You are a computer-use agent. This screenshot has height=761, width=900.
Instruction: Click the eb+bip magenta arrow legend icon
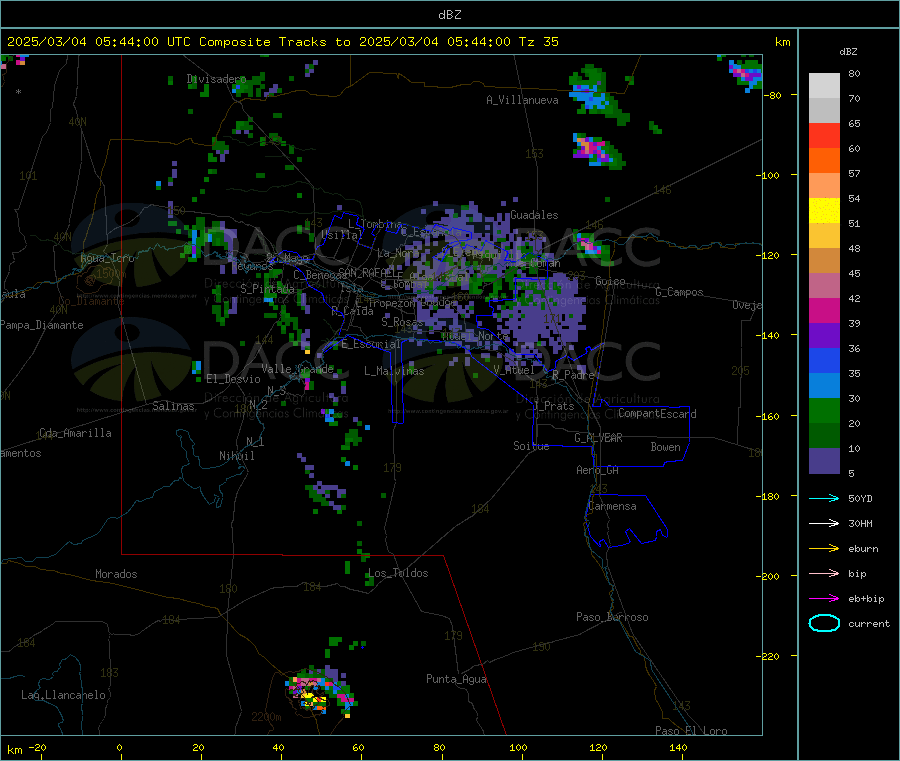(x=824, y=598)
